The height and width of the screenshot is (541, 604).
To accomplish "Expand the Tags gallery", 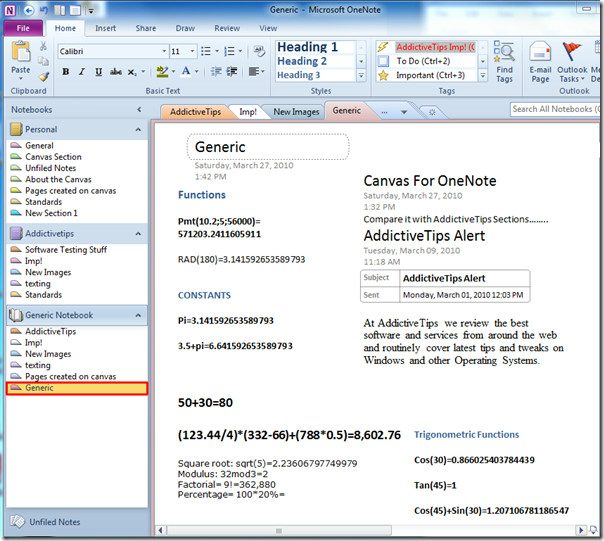I will pyautogui.click(x=483, y=76).
